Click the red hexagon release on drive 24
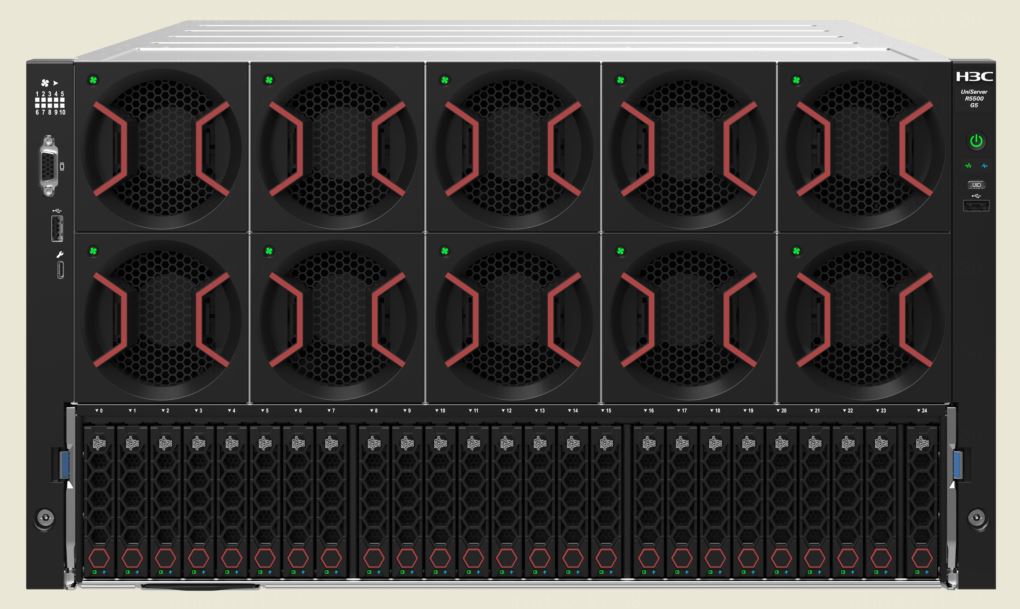 (x=922, y=558)
